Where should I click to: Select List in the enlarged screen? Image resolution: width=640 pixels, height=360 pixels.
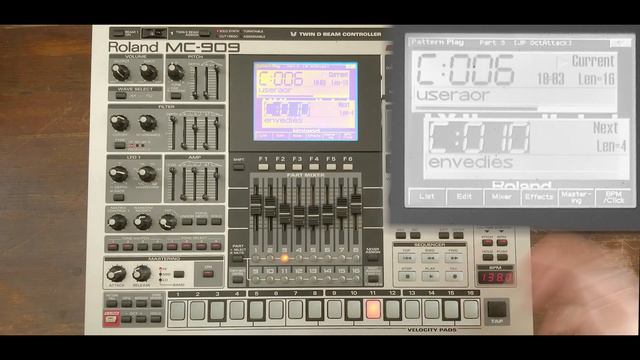427,197
